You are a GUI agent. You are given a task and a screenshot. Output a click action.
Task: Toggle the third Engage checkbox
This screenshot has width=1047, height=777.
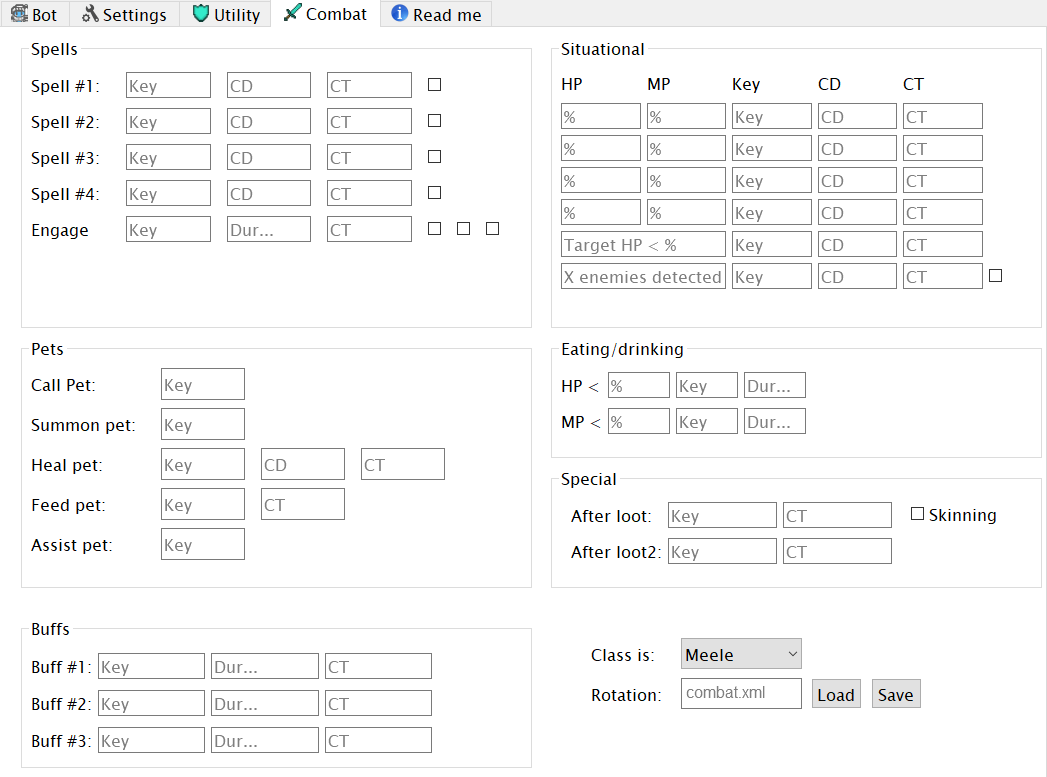tap(493, 229)
